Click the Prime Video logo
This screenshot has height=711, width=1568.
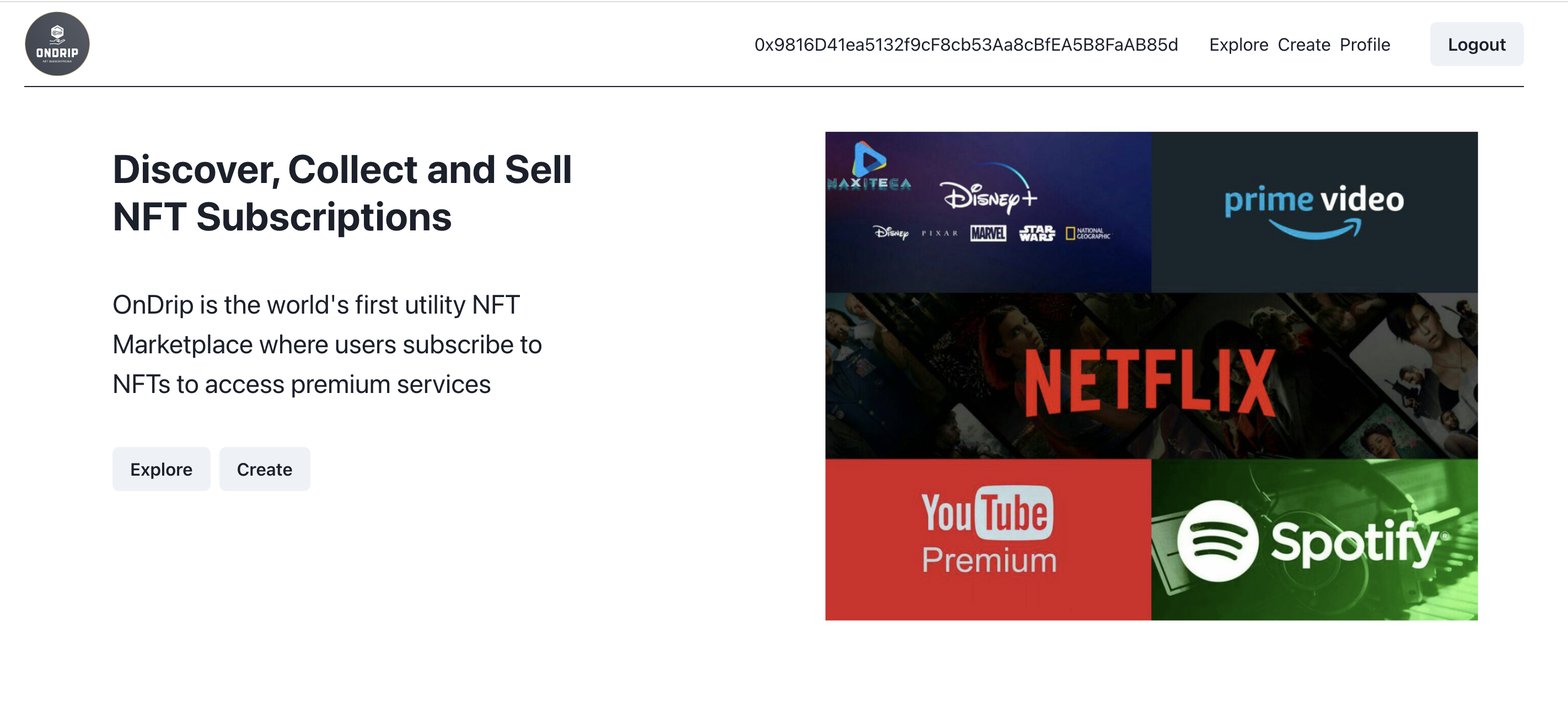click(x=1314, y=210)
